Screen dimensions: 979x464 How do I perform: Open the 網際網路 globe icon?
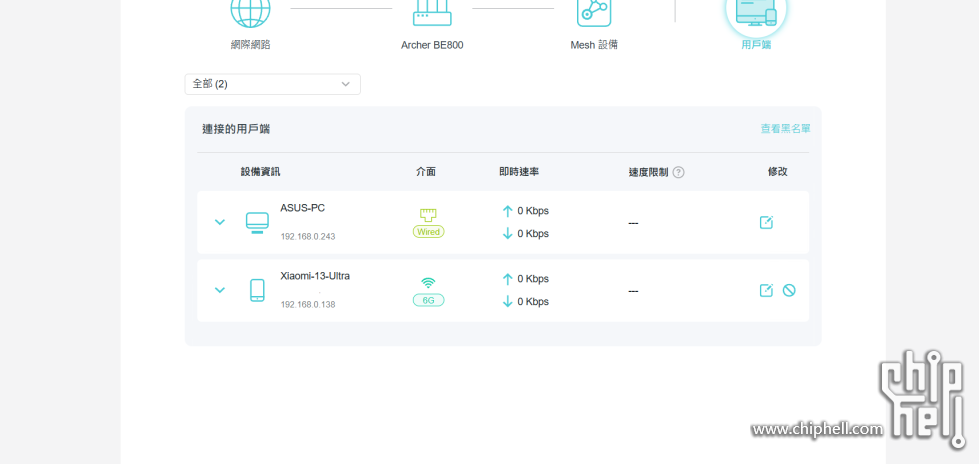point(250,12)
